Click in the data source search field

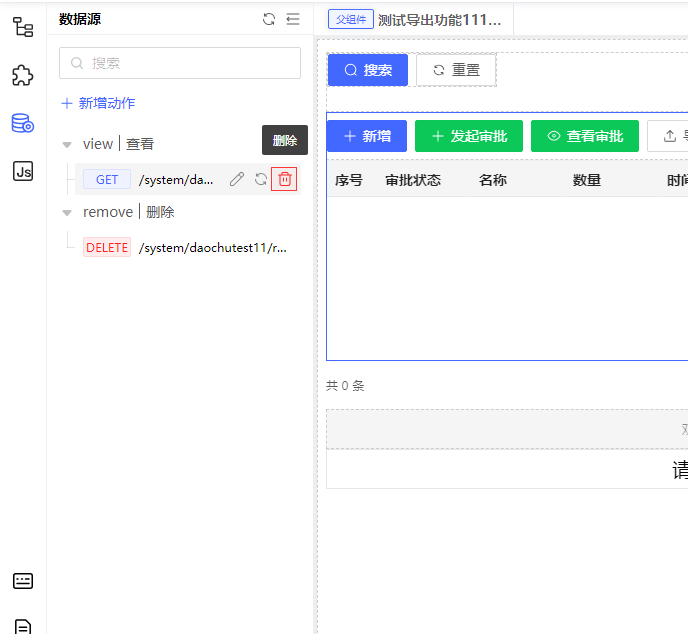(180, 63)
